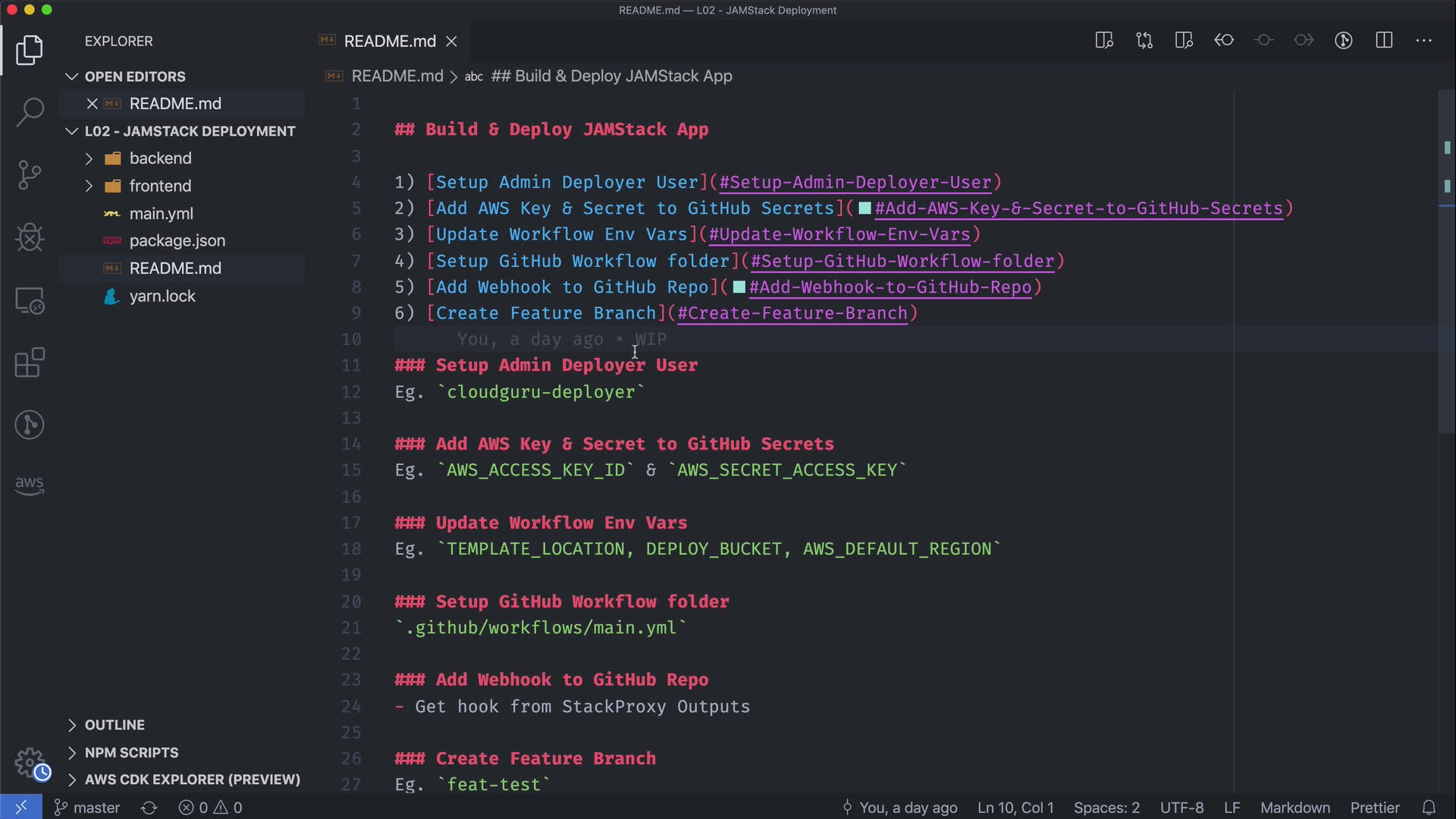Click the Markdown language mode button
1456x819 pixels.
click(x=1294, y=808)
